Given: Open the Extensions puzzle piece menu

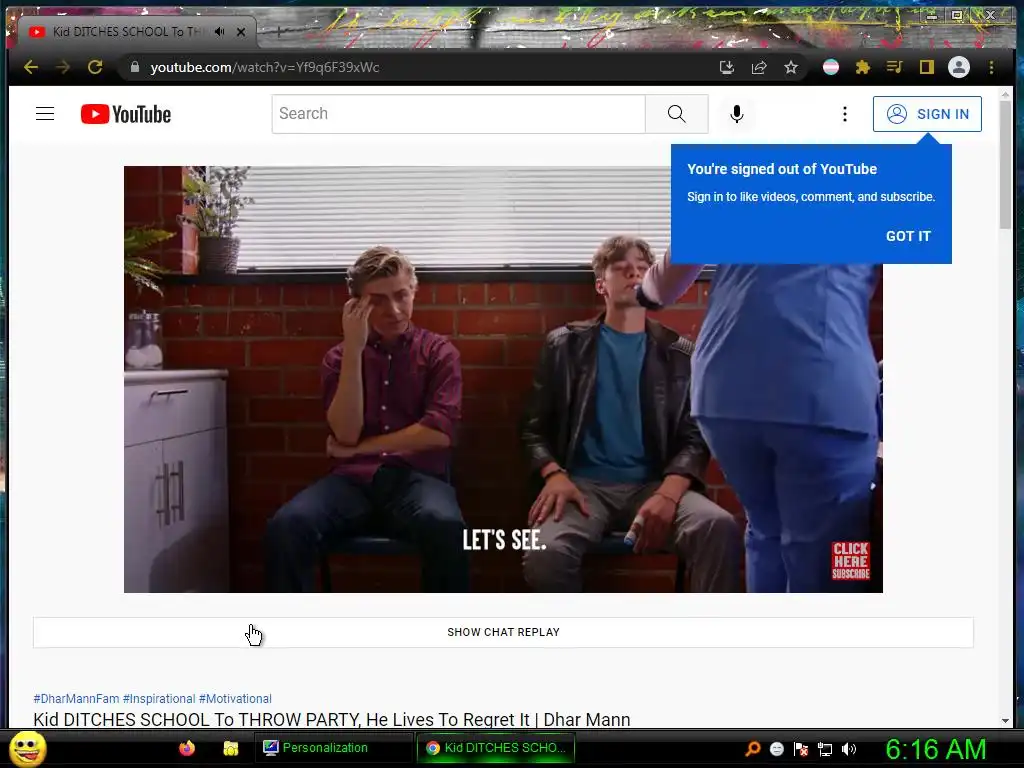Looking at the screenshot, I should tap(863, 67).
